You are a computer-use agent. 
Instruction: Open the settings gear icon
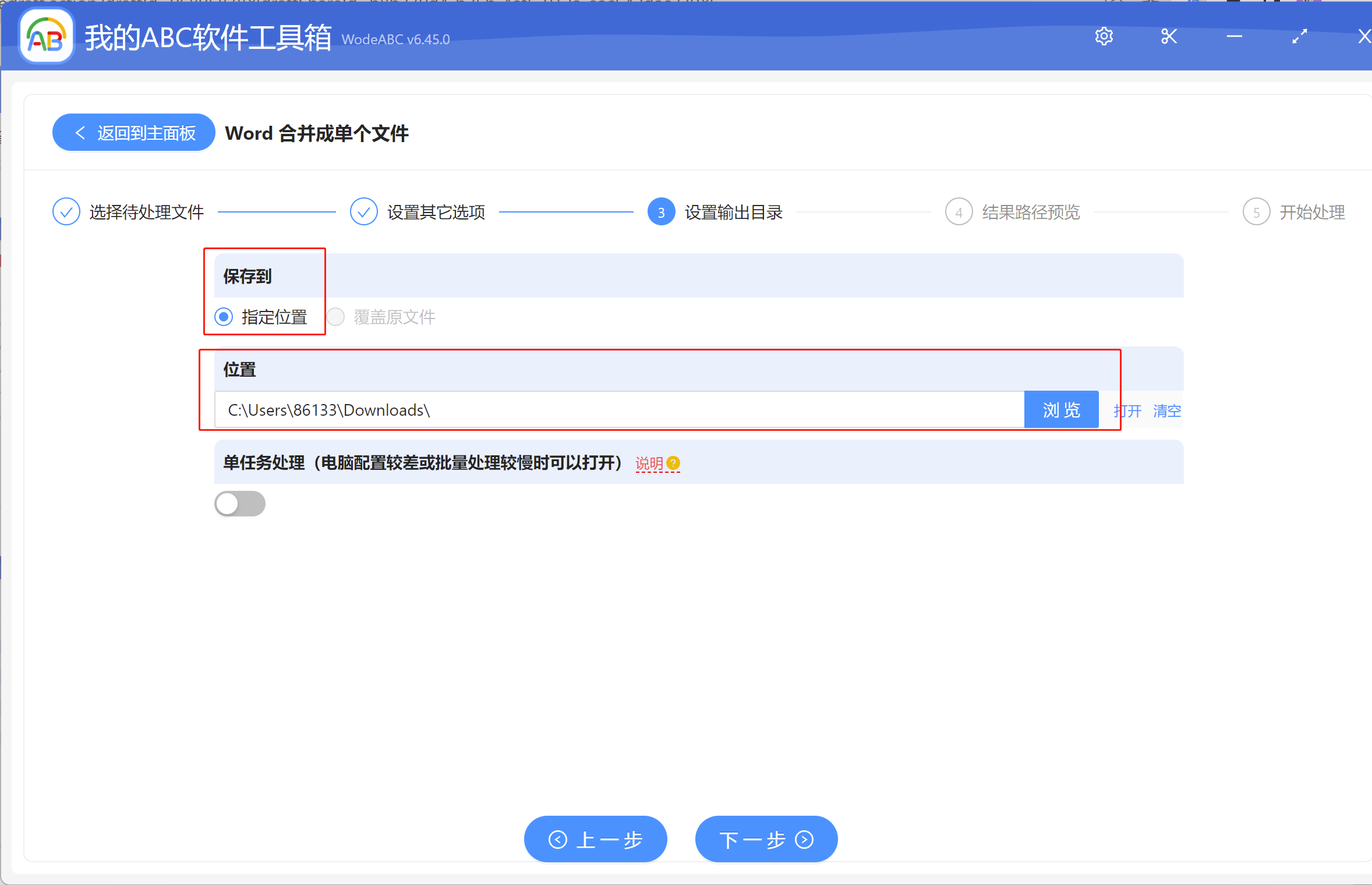coord(1104,36)
